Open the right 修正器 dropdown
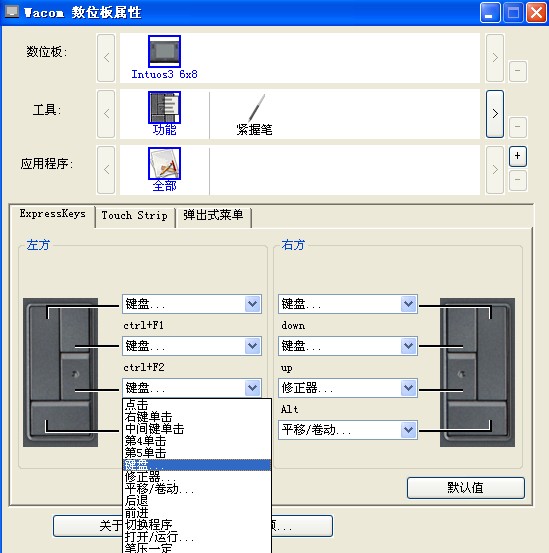This screenshot has height=553, width=549. tap(348, 388)
